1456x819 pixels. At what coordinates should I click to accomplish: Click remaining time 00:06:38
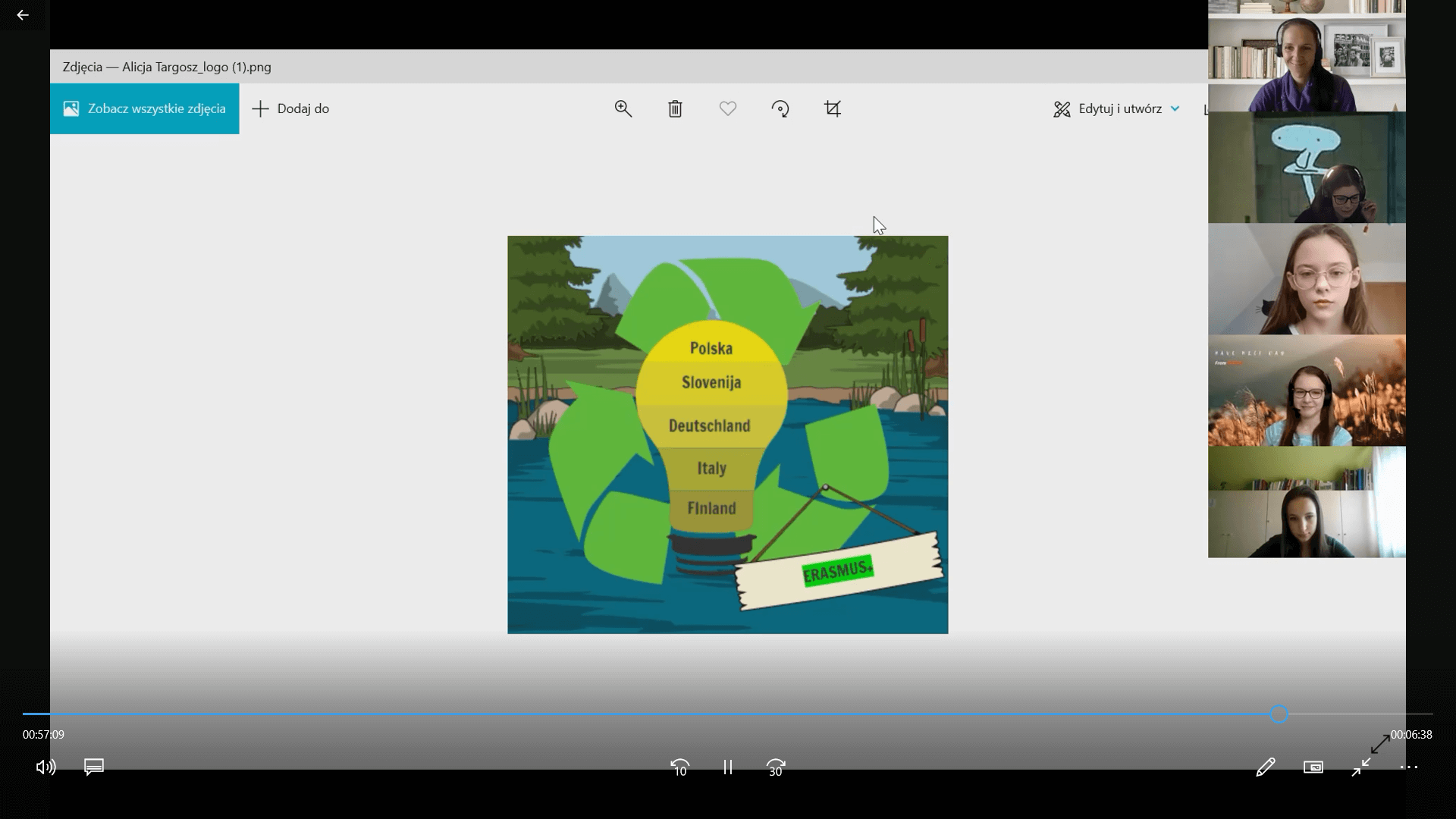tap(1411, 735)
